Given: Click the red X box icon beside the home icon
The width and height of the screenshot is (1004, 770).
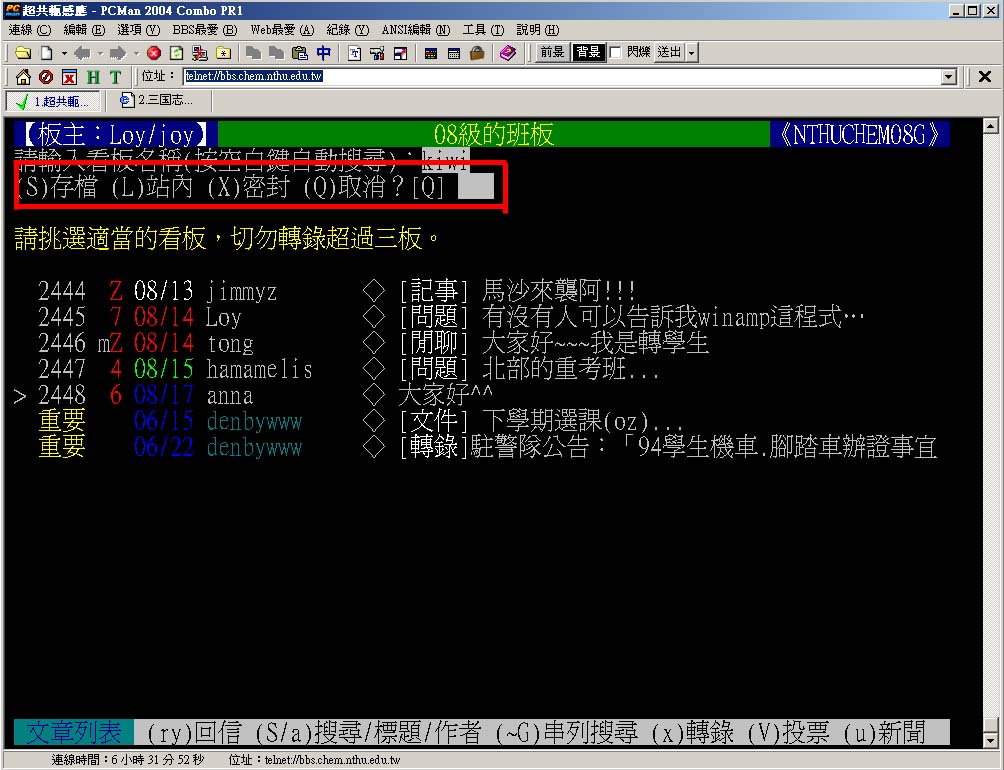Looking at the screenshot, I should coord(69,77).
